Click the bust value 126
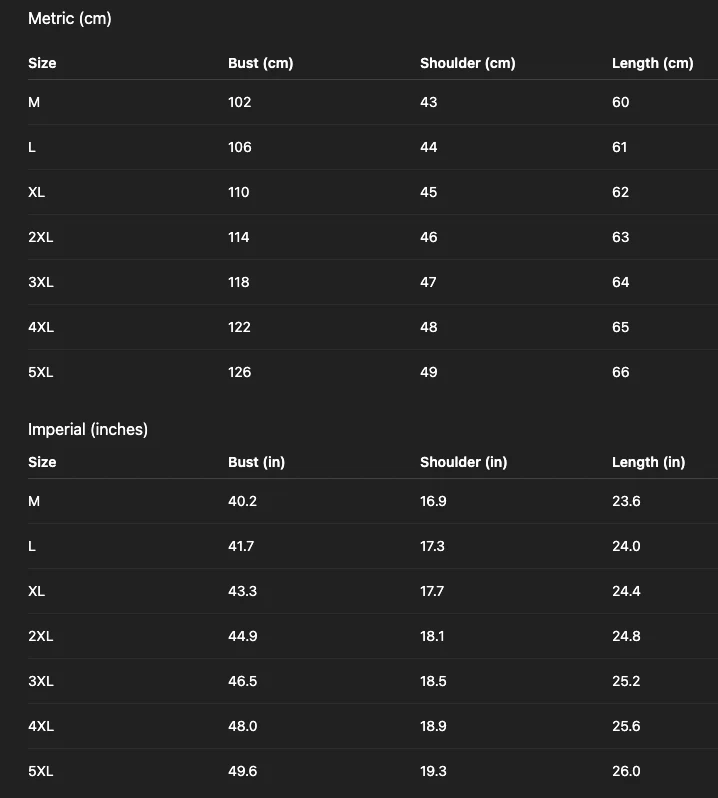The height and width of the screenshot is (798, 718). click(240, 372)
